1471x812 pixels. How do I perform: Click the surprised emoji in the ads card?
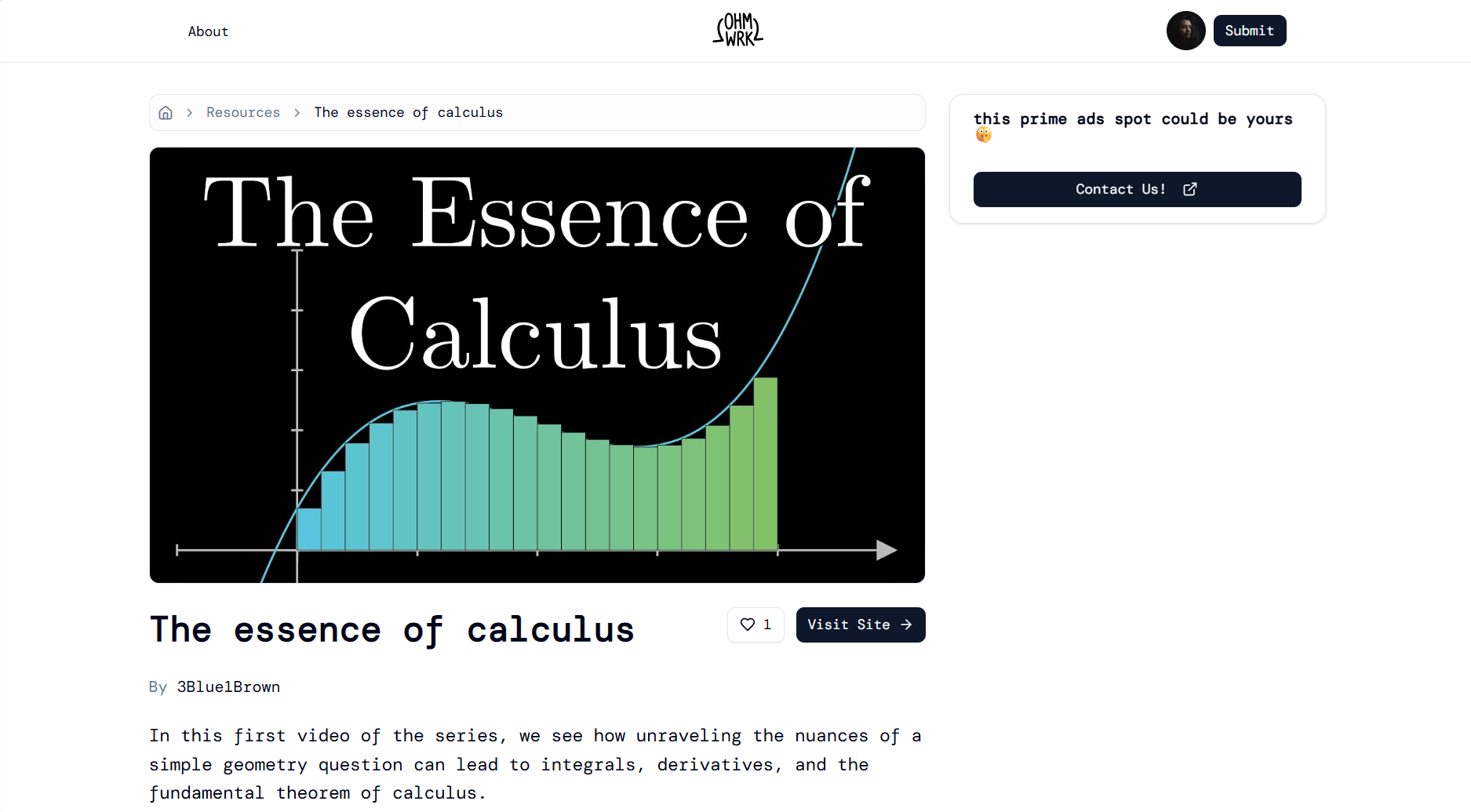tap(984, 136)
